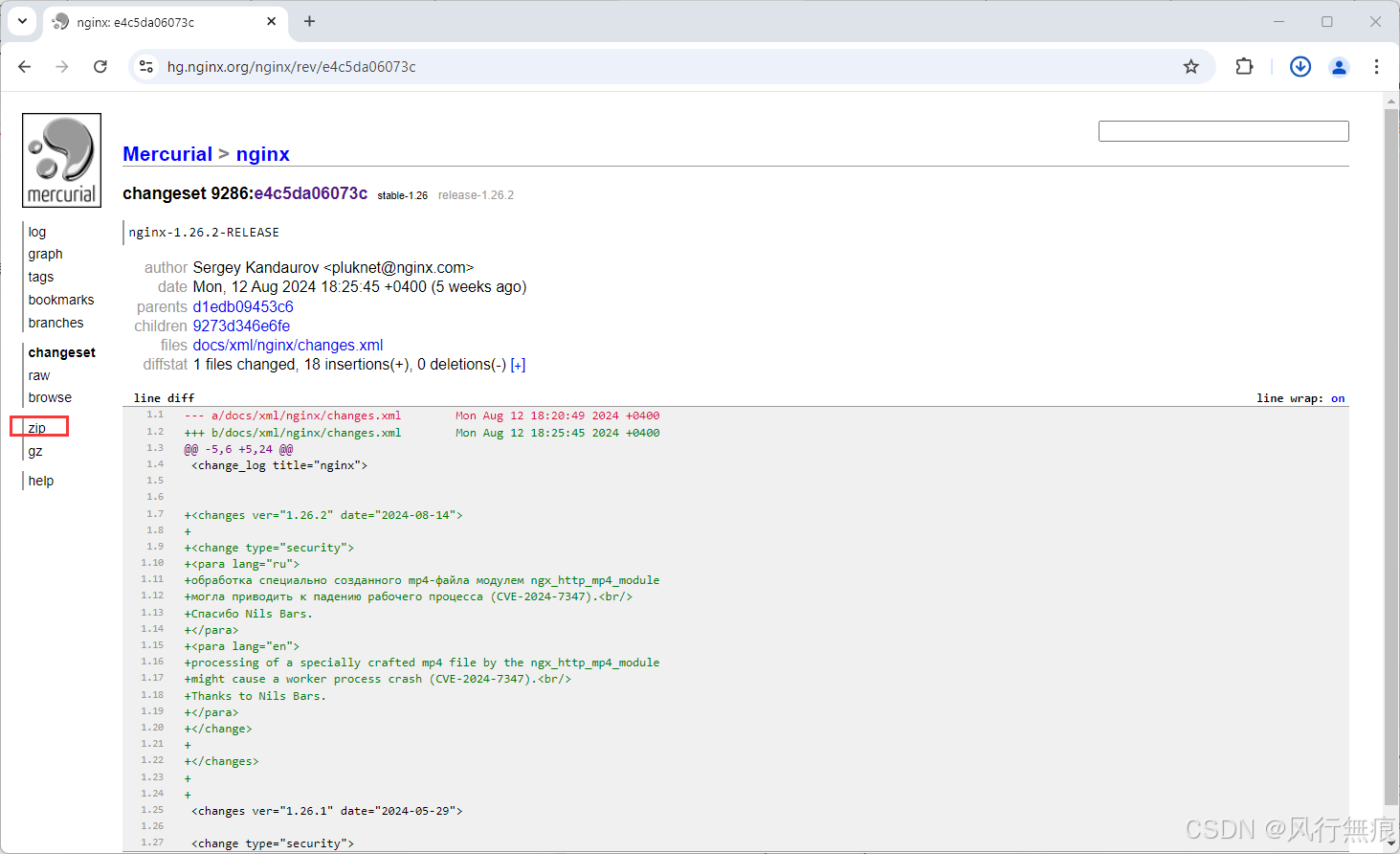Open the bookmarks sidebar link
Image resolution: width=1400 pixels, height=854 pixels.
(x=61, y=300)
